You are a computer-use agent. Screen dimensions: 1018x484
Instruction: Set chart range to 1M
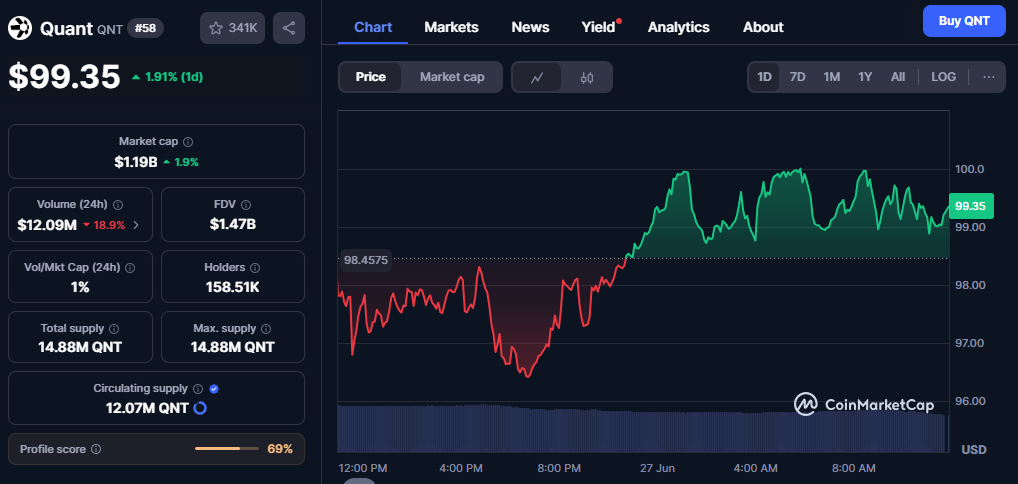pos(832,77)
